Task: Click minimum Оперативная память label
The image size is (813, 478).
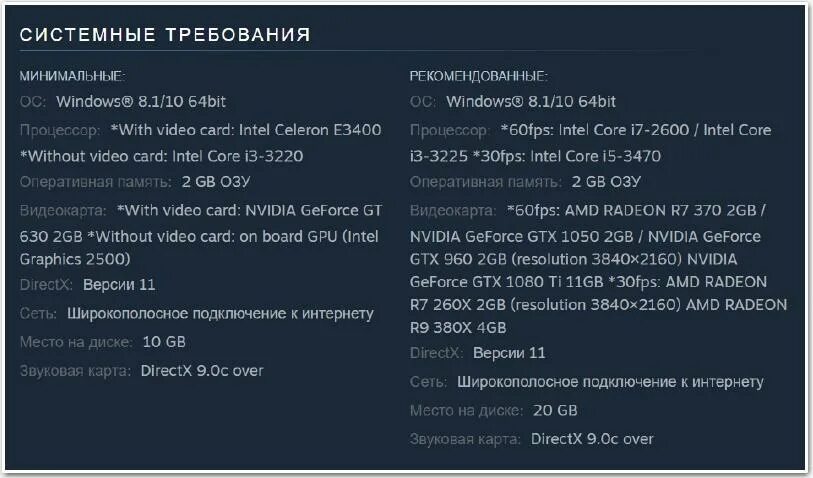Action: point(95,182)
